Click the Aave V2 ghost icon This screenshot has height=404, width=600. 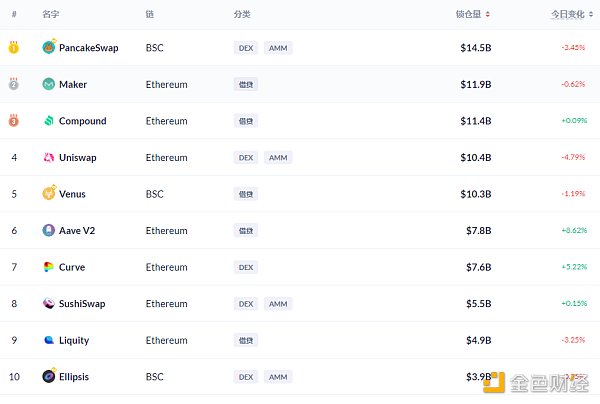pos(49,231)
